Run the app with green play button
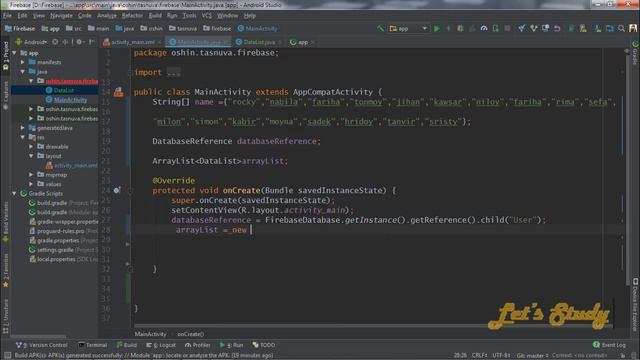 coord(437,28)
